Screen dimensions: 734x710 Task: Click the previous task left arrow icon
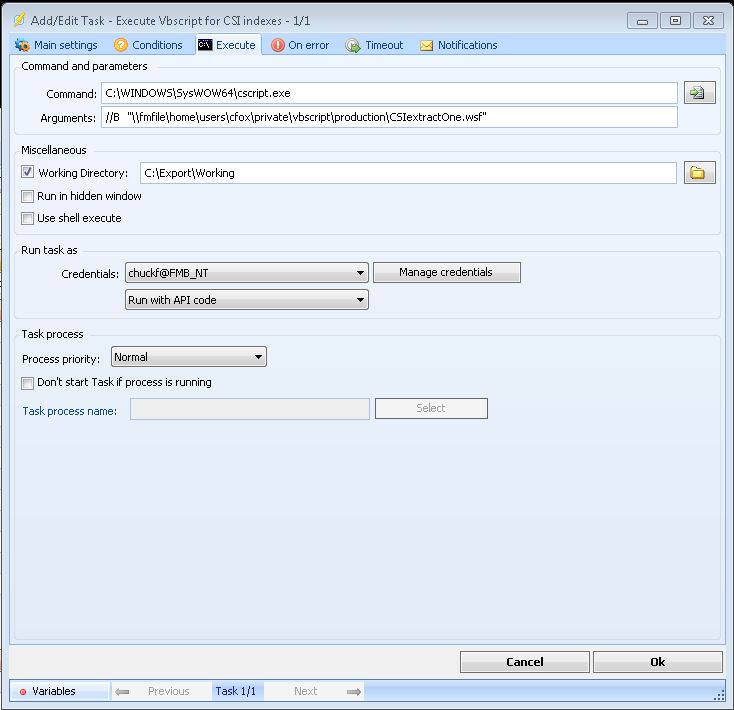122,691
